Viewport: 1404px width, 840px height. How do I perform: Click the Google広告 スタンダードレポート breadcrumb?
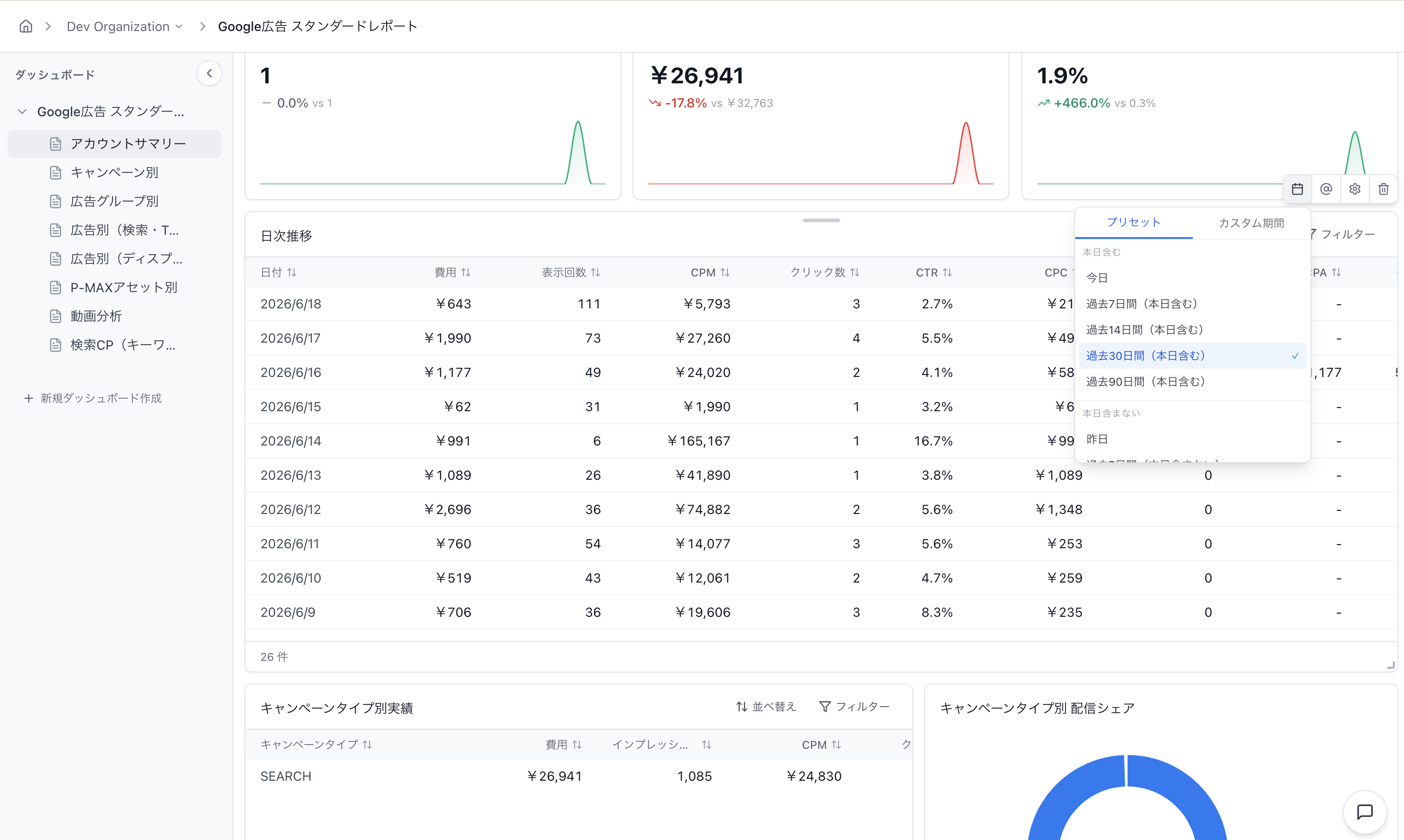(x=318, y=26)
